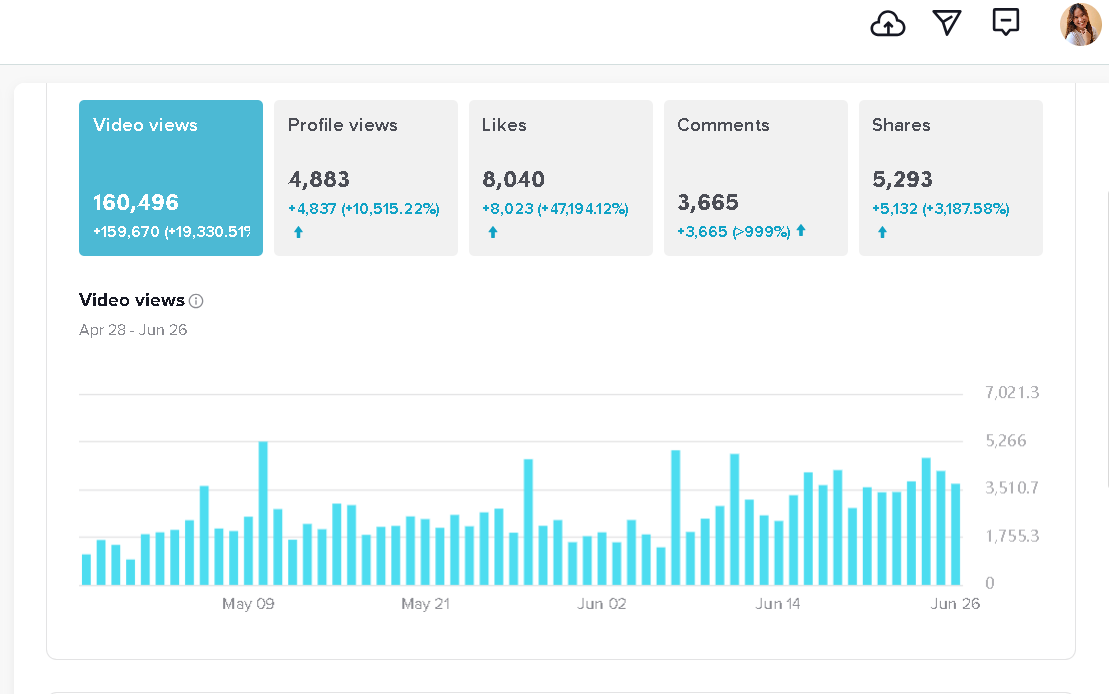This screenshot has width=1109, height=694.
Task: Click the last bar at Jun 26
Action: (x=955, y=534)
